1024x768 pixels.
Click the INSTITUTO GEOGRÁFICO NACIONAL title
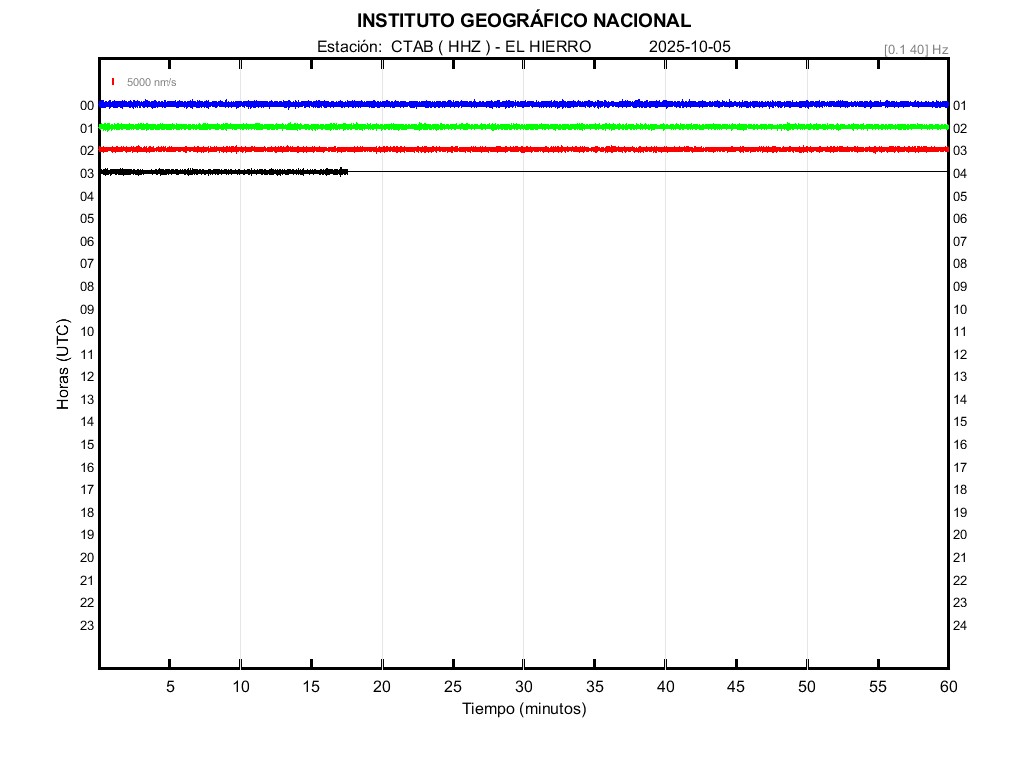[x=523, y=21]
